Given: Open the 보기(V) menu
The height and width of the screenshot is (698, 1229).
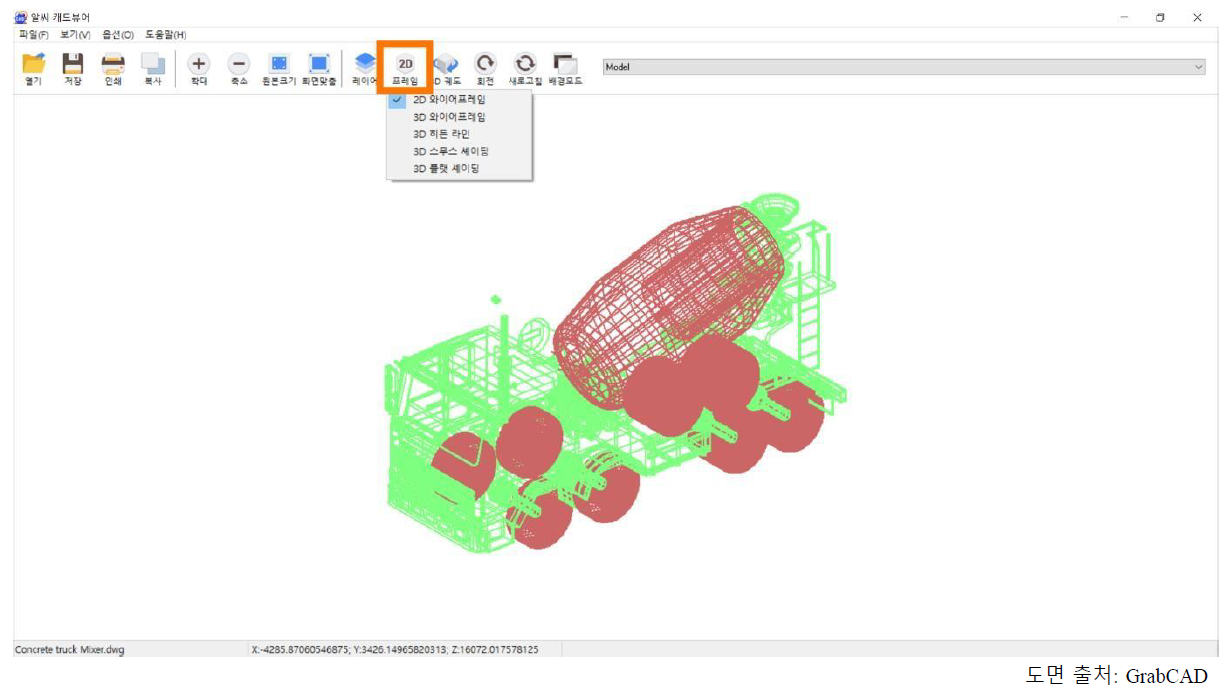Looking at the screenshot, I should (75, 35).
